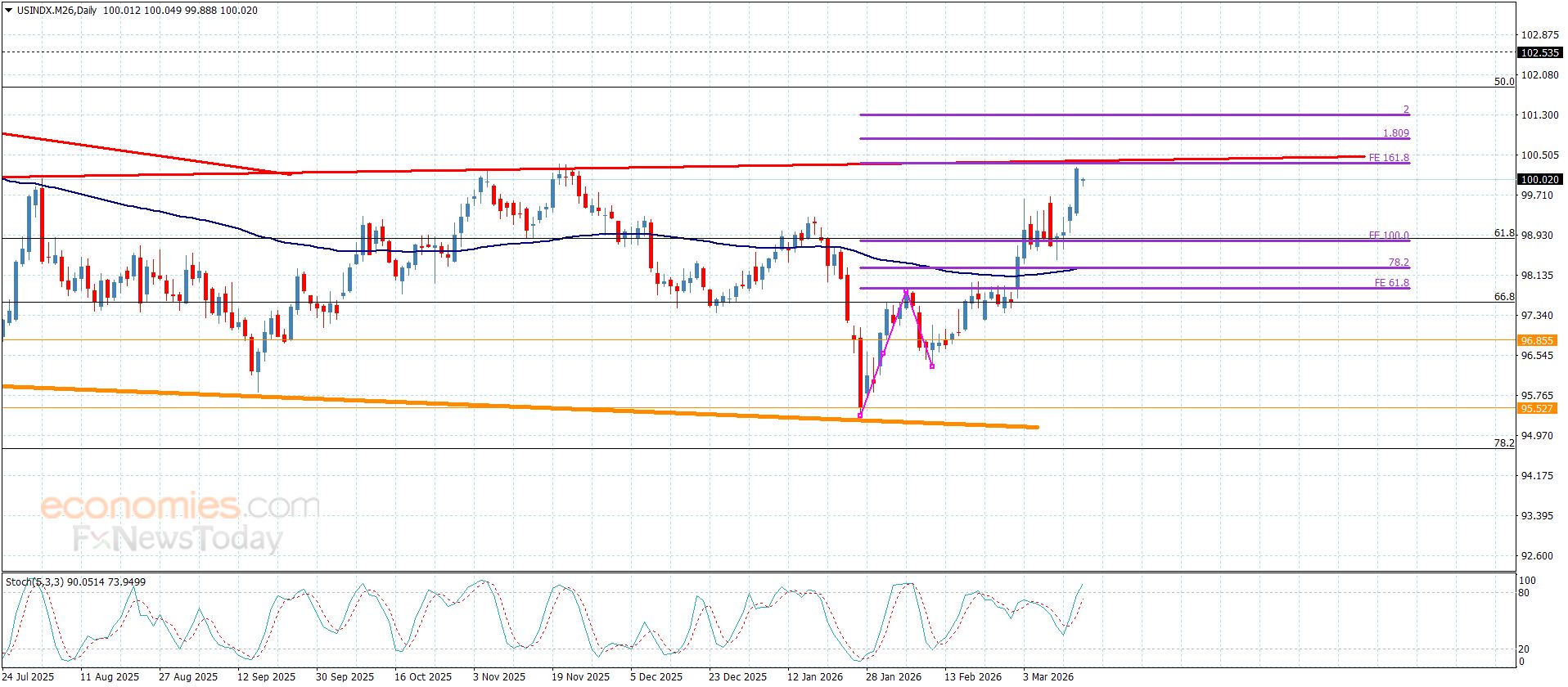Click the 19 Nov 2025 date label
1568x687 pixels.
point(580,676)
